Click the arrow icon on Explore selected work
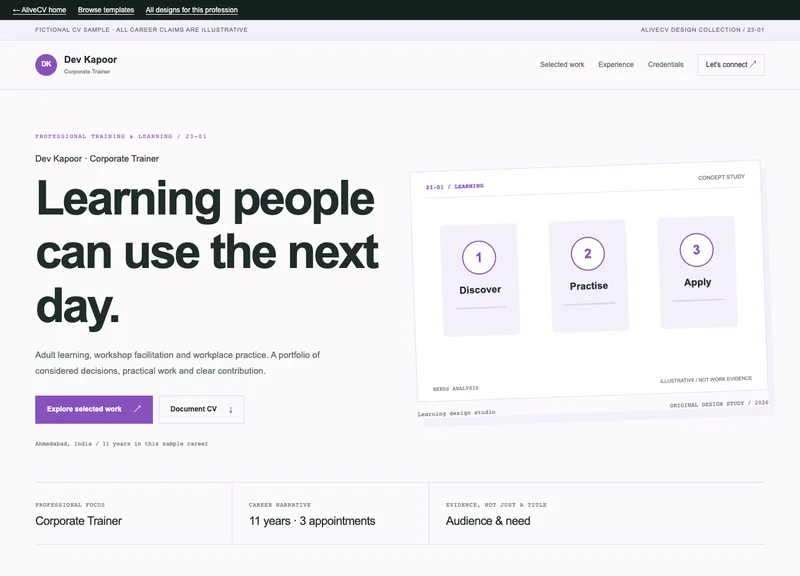 coord(137,409)
